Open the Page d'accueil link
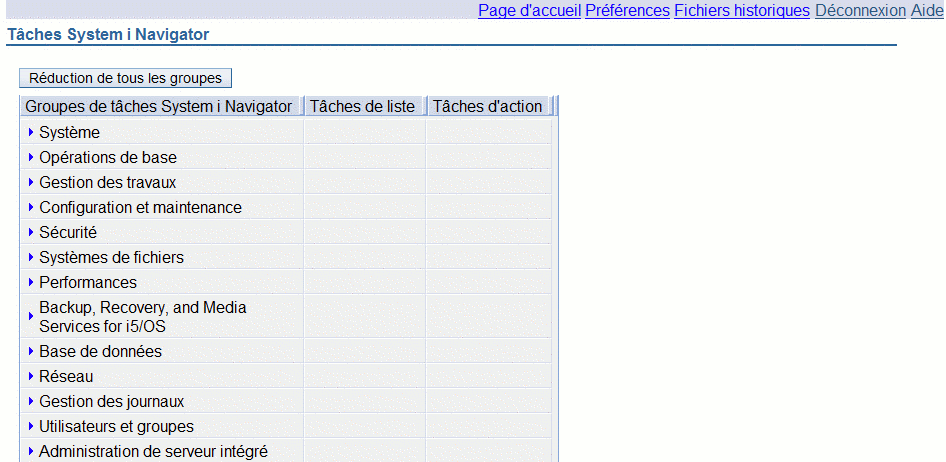This screenshot has width=946, height=462. pos(529,10)
